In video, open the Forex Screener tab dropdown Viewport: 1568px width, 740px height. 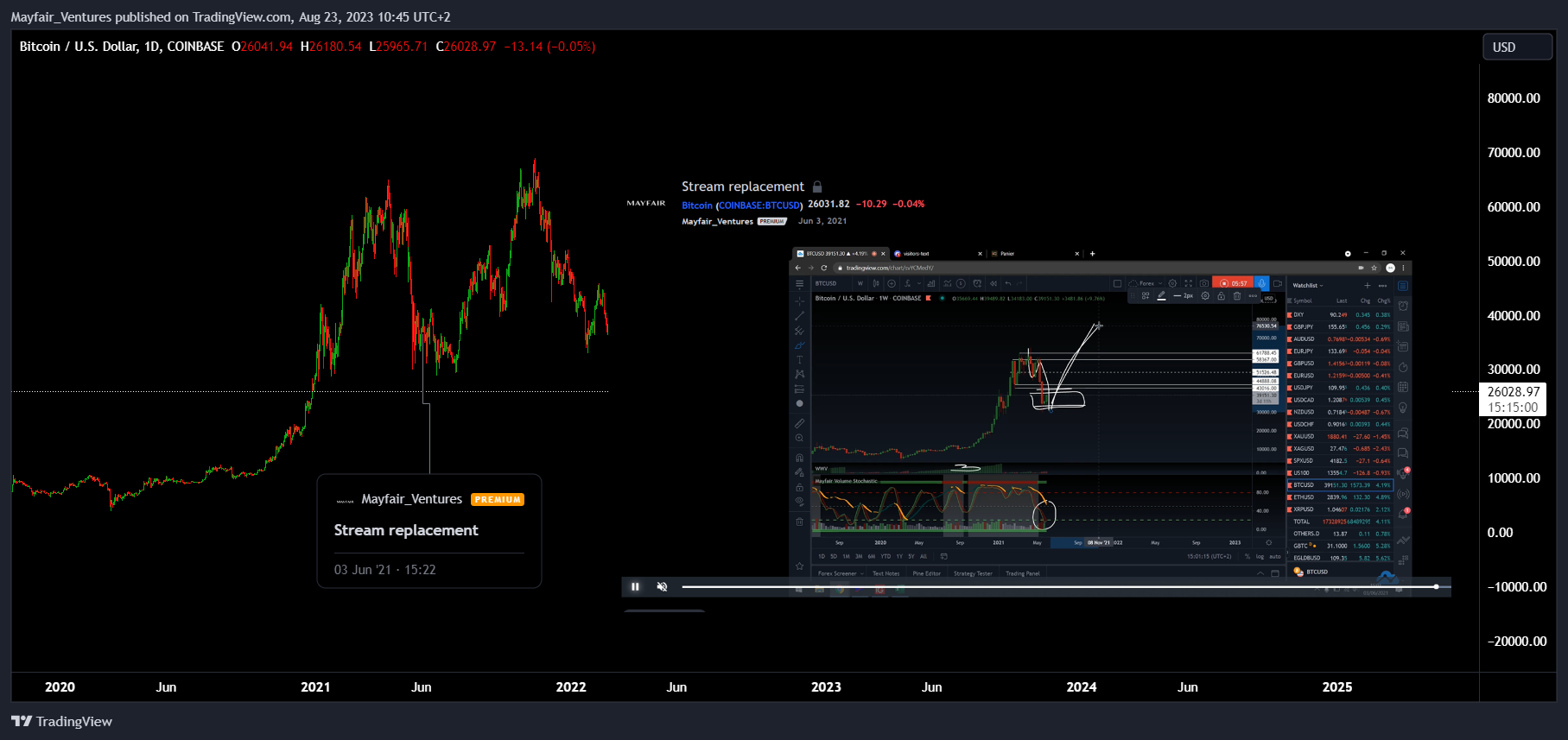pos(841,573)
